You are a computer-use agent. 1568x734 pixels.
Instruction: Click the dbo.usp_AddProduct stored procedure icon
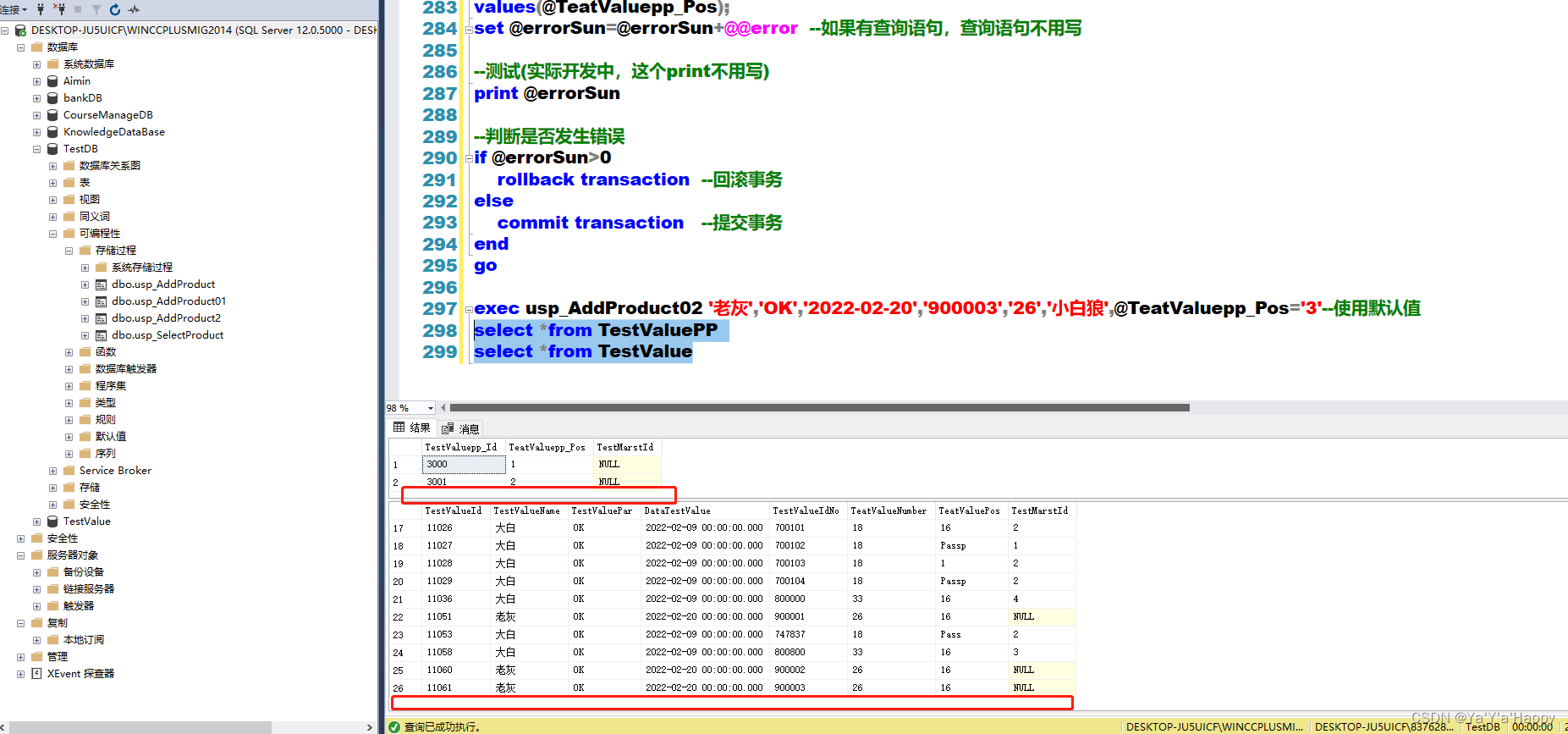[102, 284]
